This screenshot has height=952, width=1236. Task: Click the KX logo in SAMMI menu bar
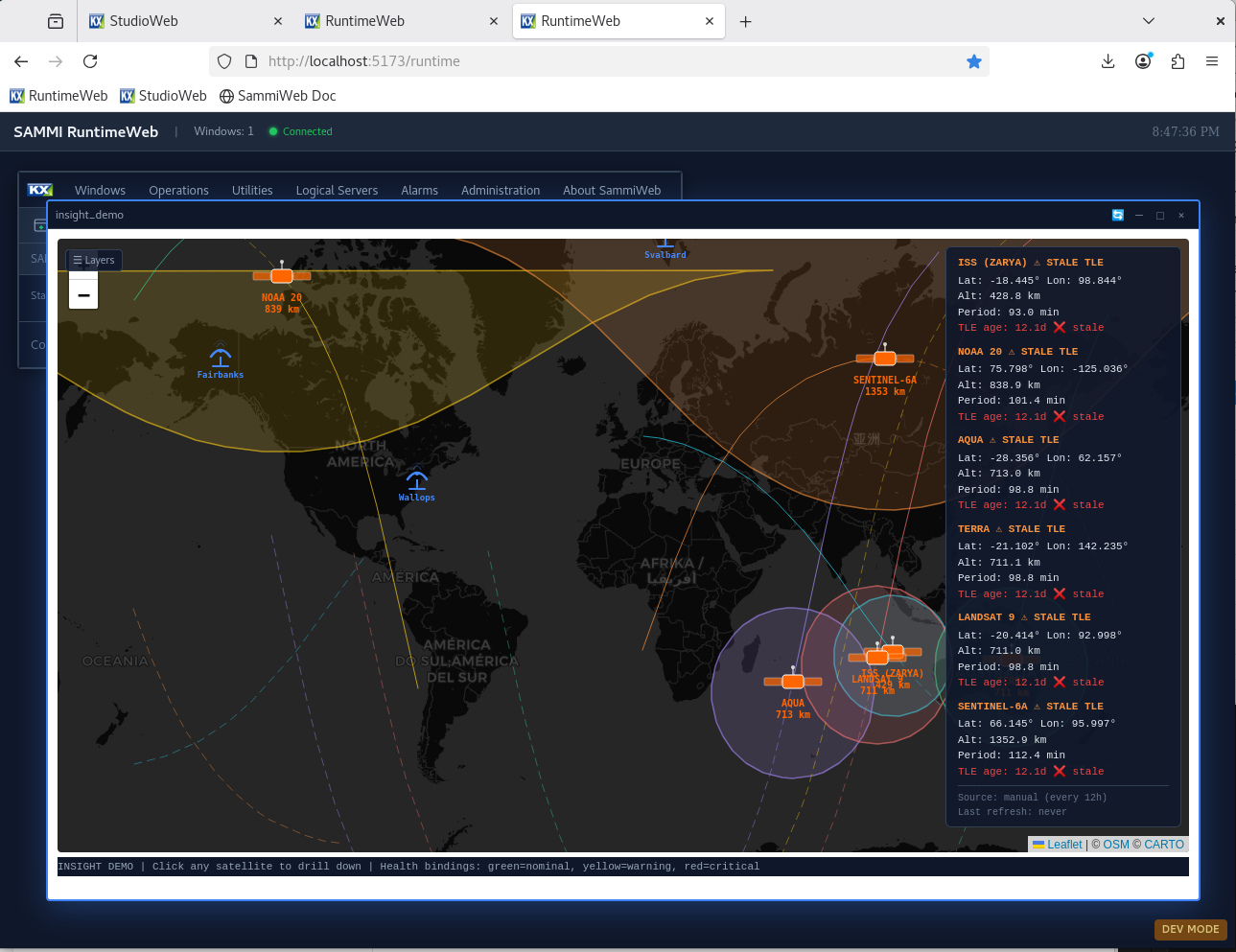pos(40,190)
